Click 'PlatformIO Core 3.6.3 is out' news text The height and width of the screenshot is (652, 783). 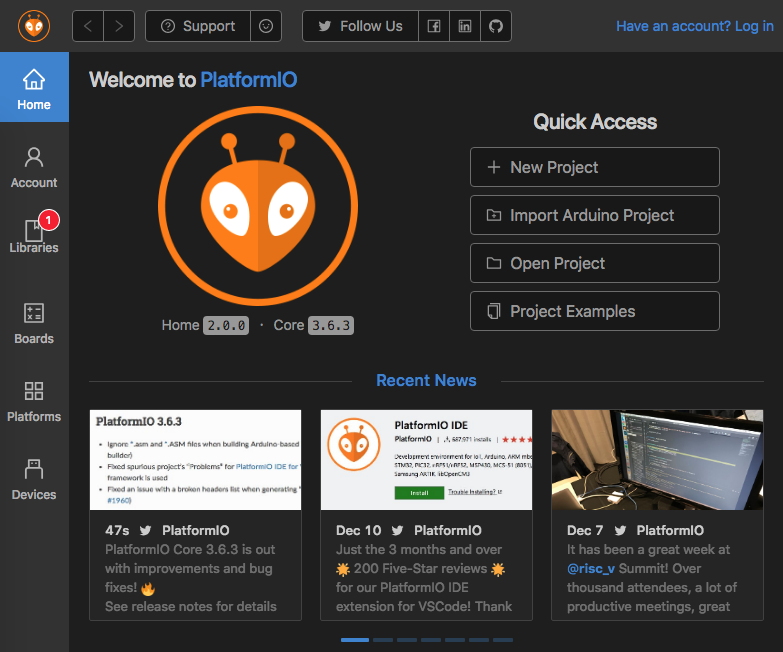(190, 550)
